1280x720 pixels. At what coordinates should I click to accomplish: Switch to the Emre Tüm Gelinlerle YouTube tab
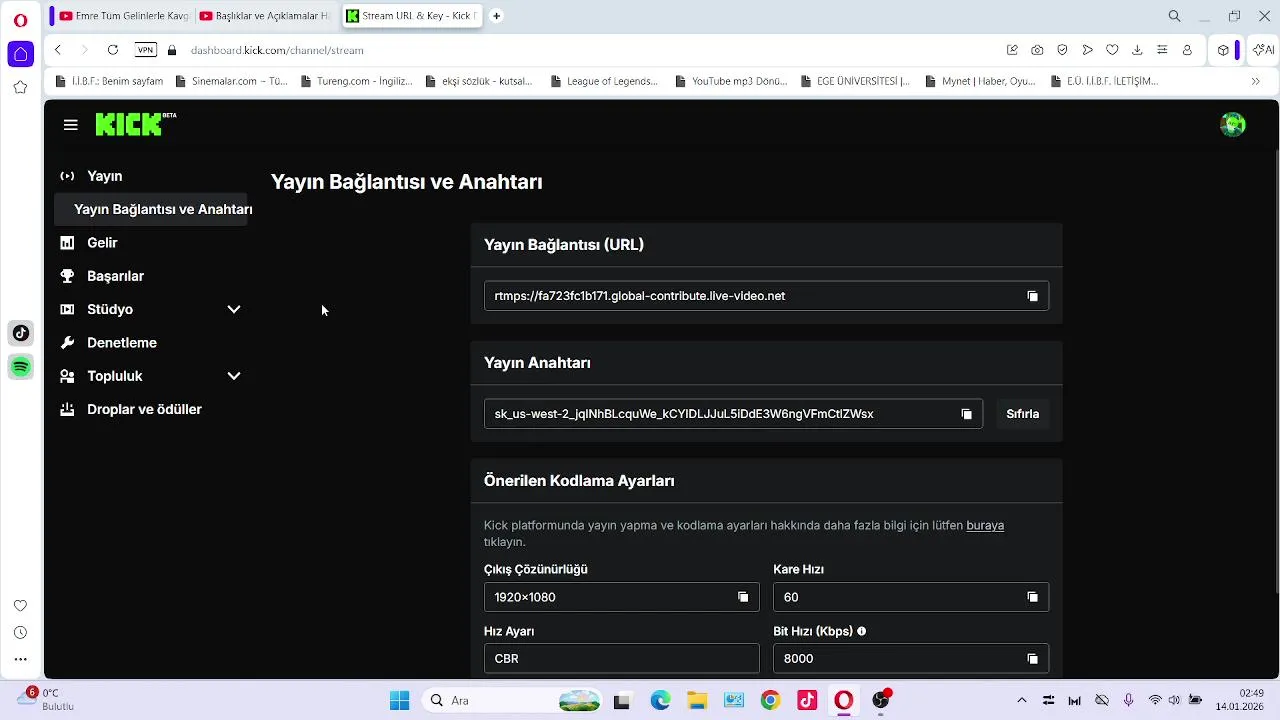point(123,16)
